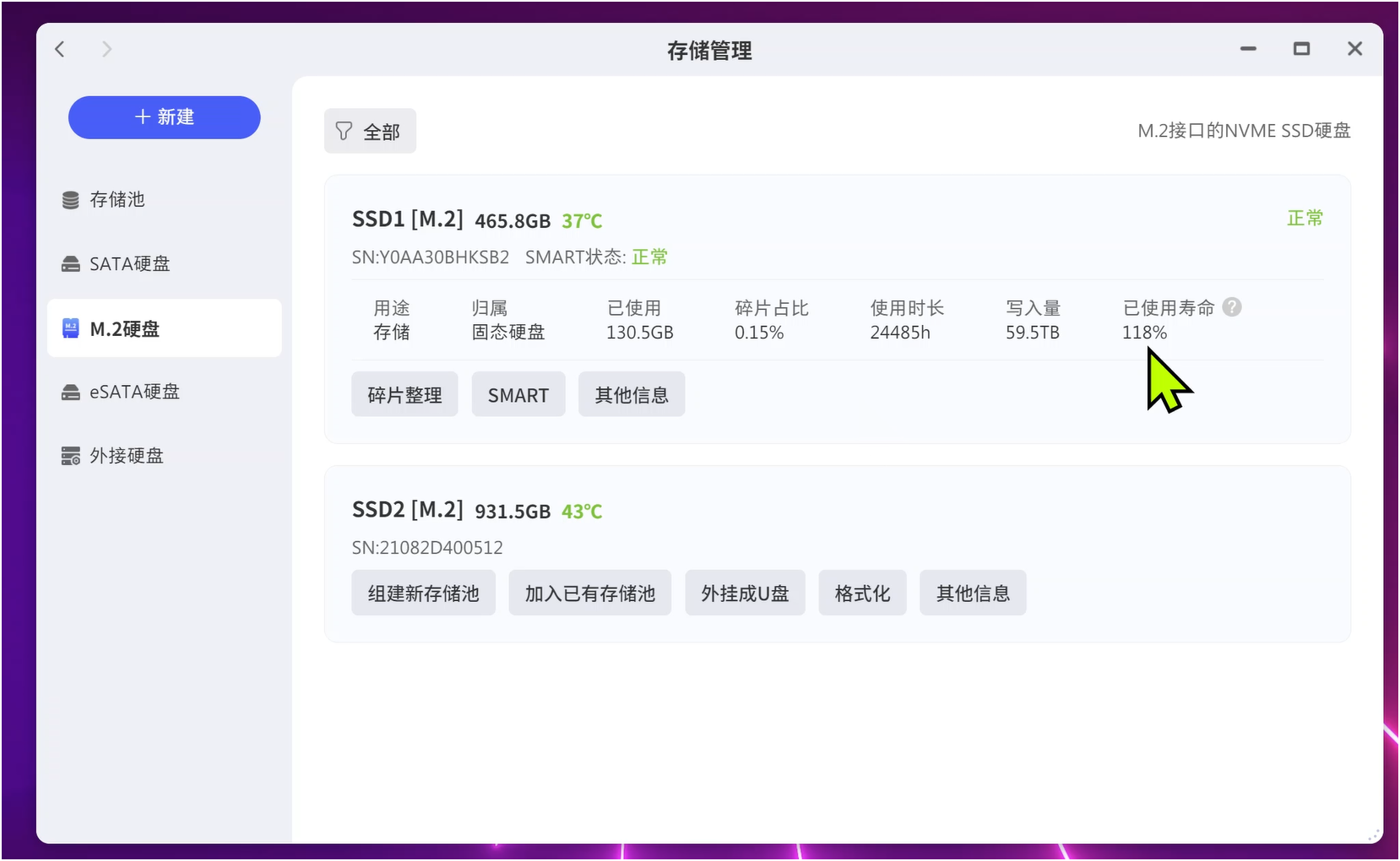Click 其他信息 under SSD2
The image size is (1400, 861).
coord(973,593)
